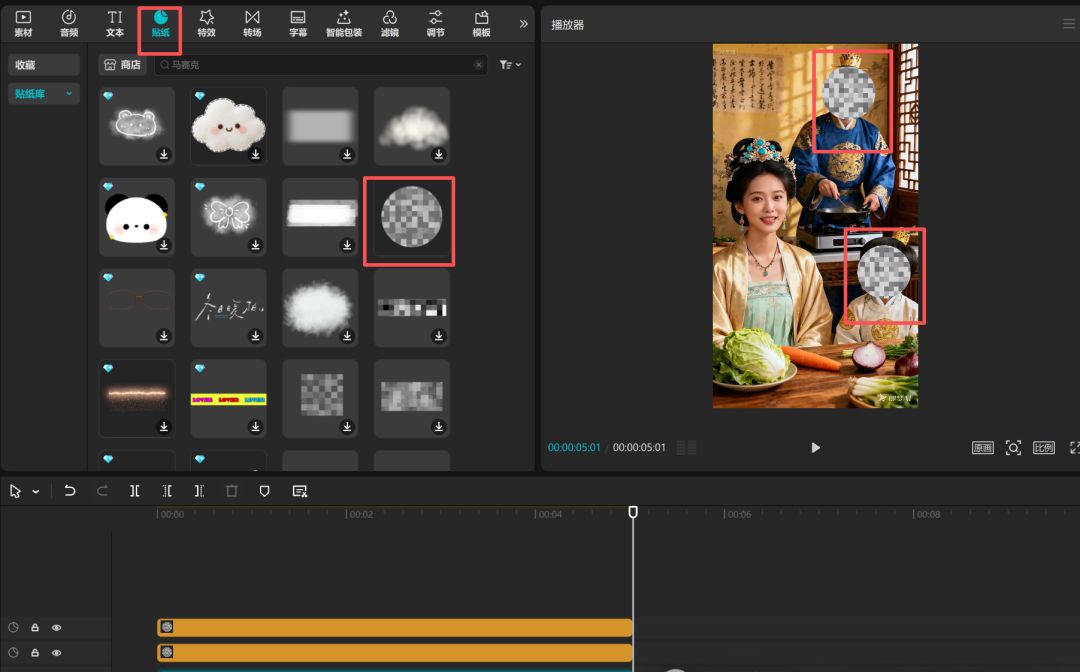This screenshot has height=672, width=1080.
Task: Select the split clip tool
Action: point(135,490)
